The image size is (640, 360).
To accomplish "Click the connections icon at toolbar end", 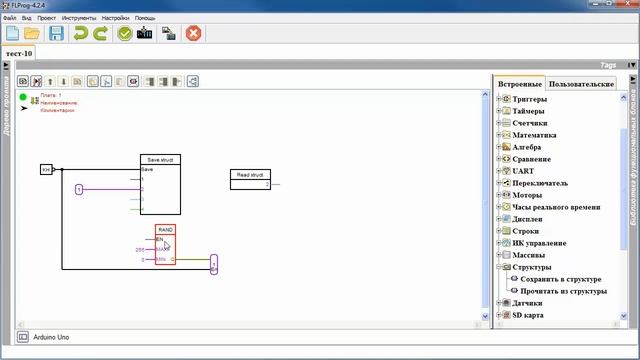I will (x=193, y=81).
